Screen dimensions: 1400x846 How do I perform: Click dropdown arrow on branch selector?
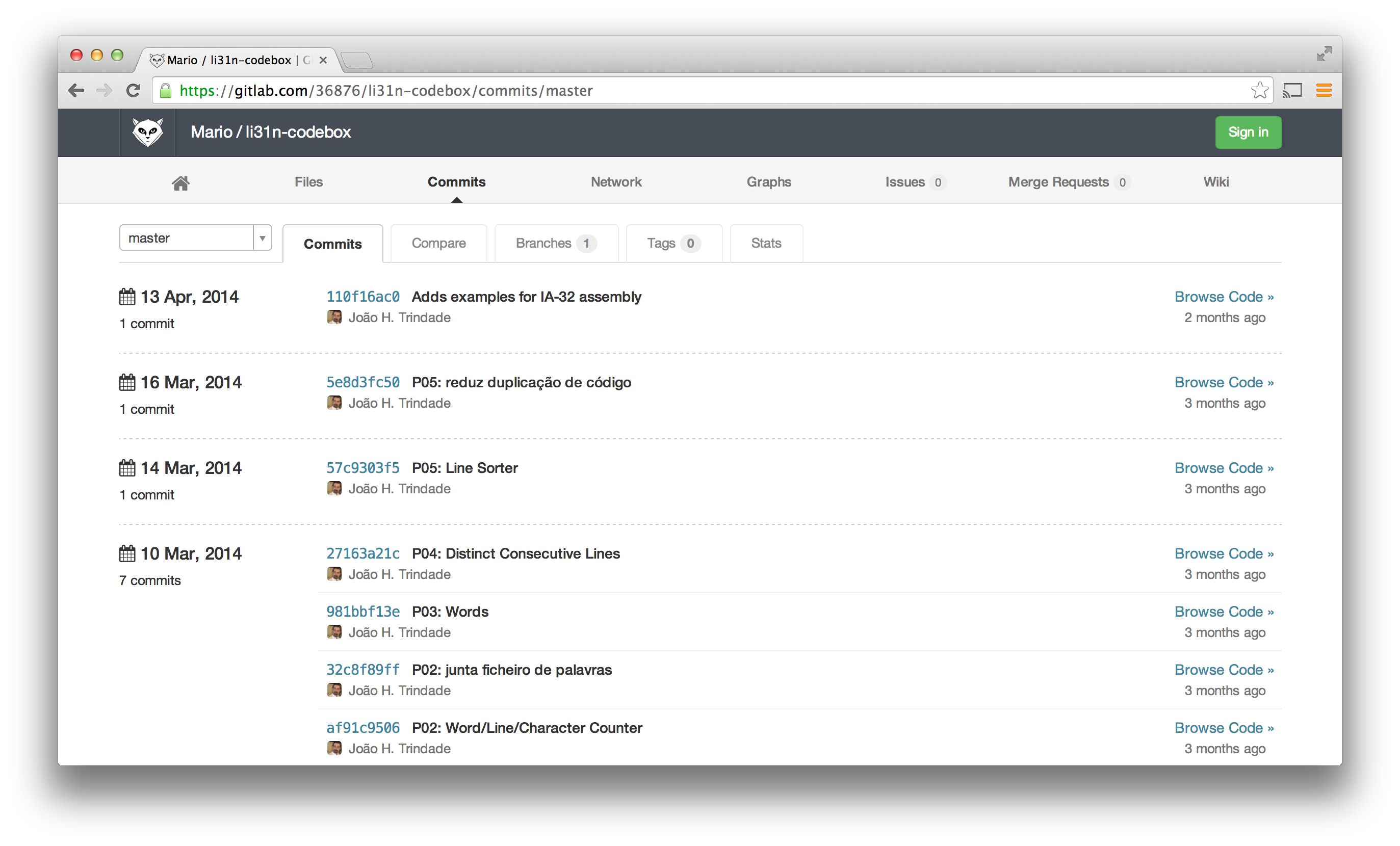263,238
